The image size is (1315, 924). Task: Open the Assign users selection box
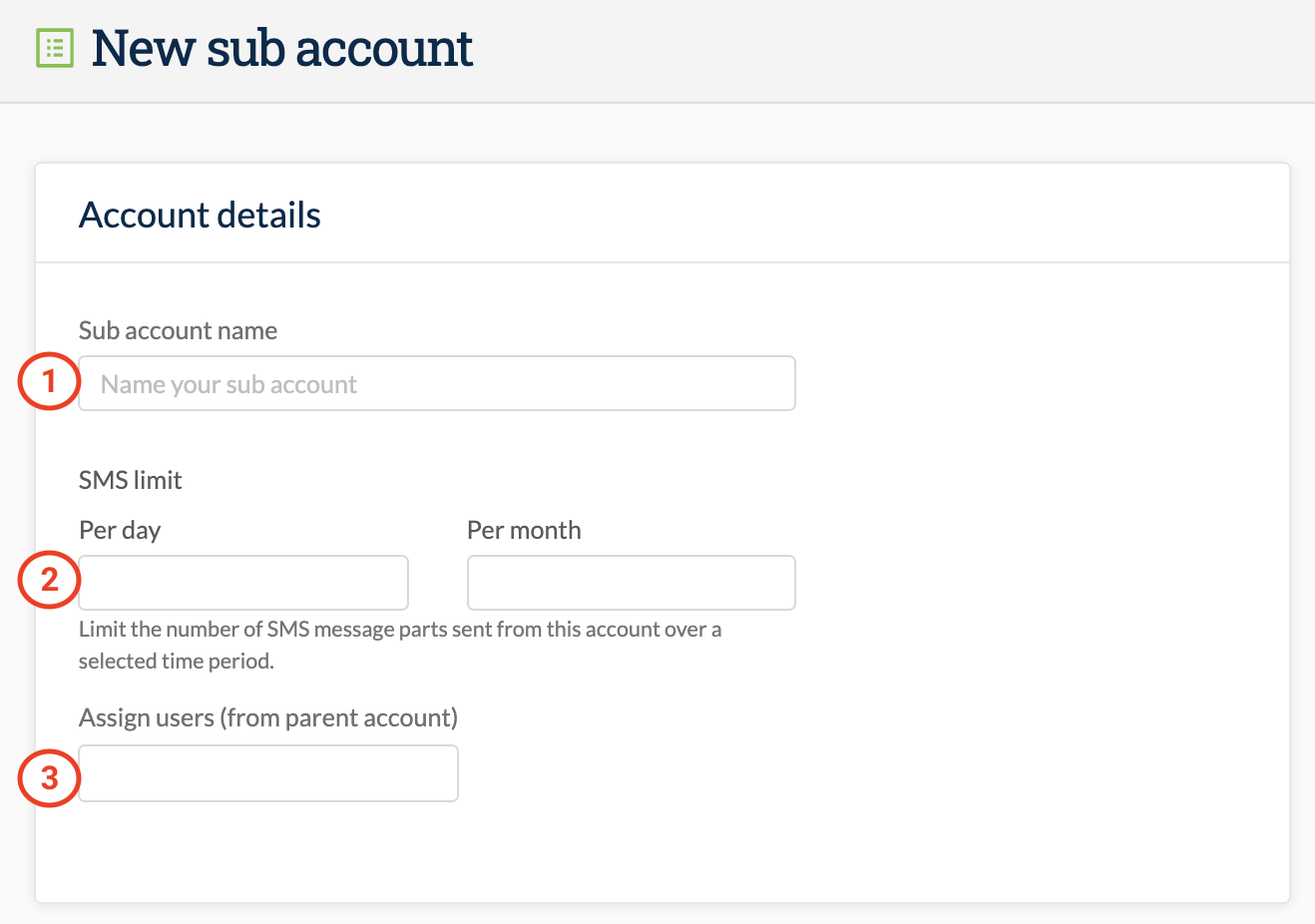268,773
